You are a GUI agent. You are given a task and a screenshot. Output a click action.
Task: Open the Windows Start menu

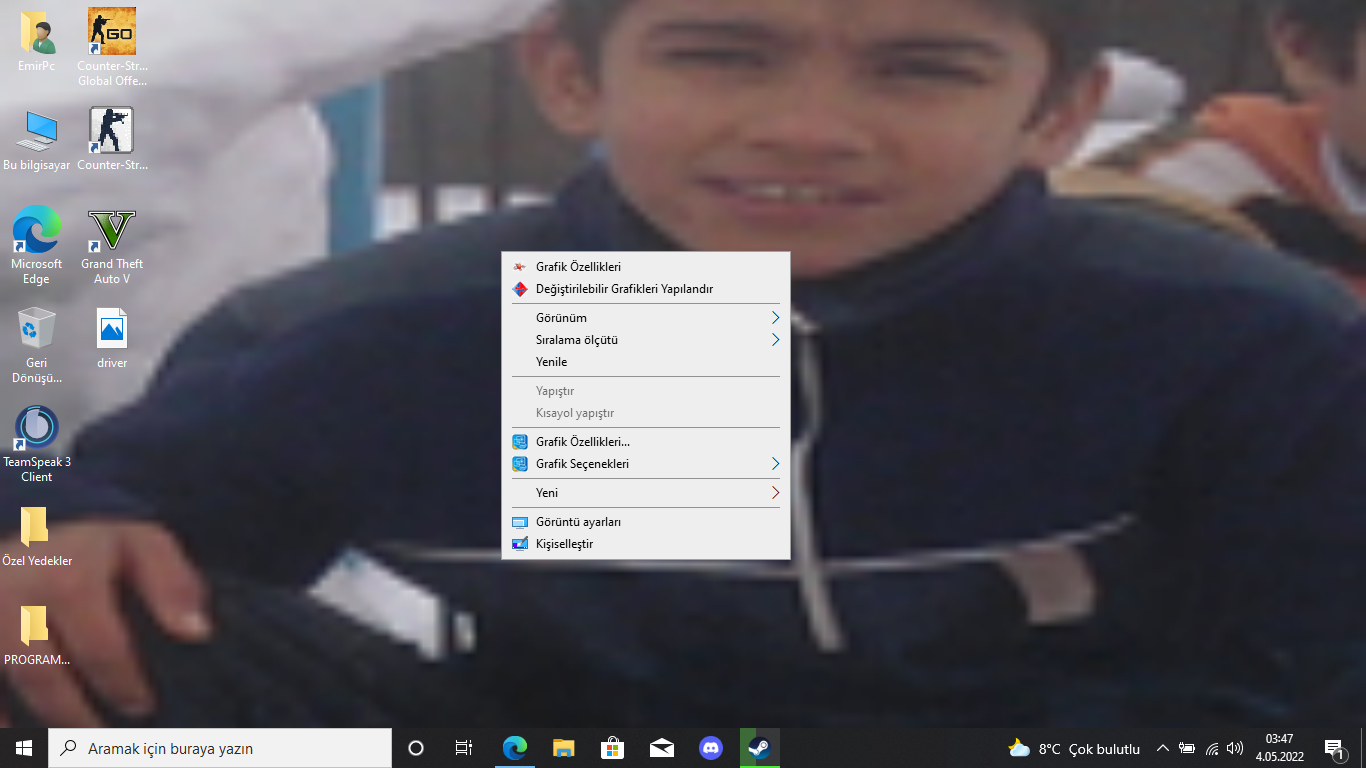[24, 748]
